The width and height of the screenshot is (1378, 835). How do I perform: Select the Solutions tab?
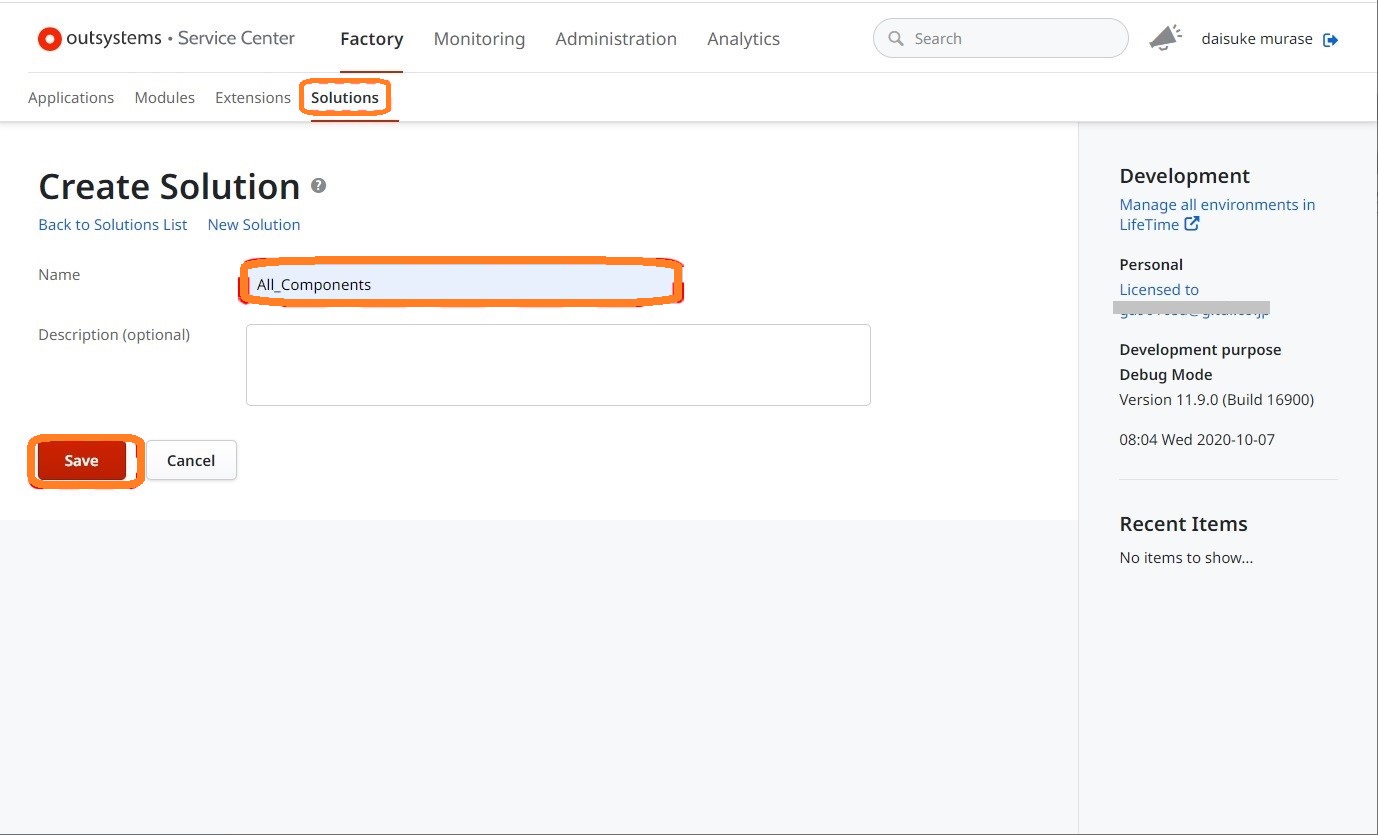point(345,98)
